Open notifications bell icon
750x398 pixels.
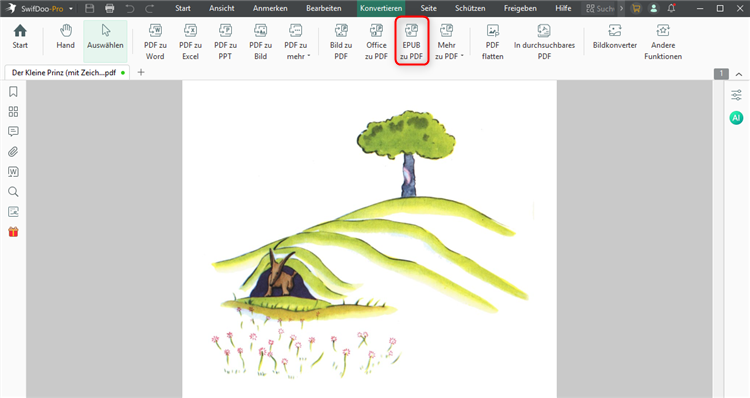pyautogui.click(x=672, y=8)
